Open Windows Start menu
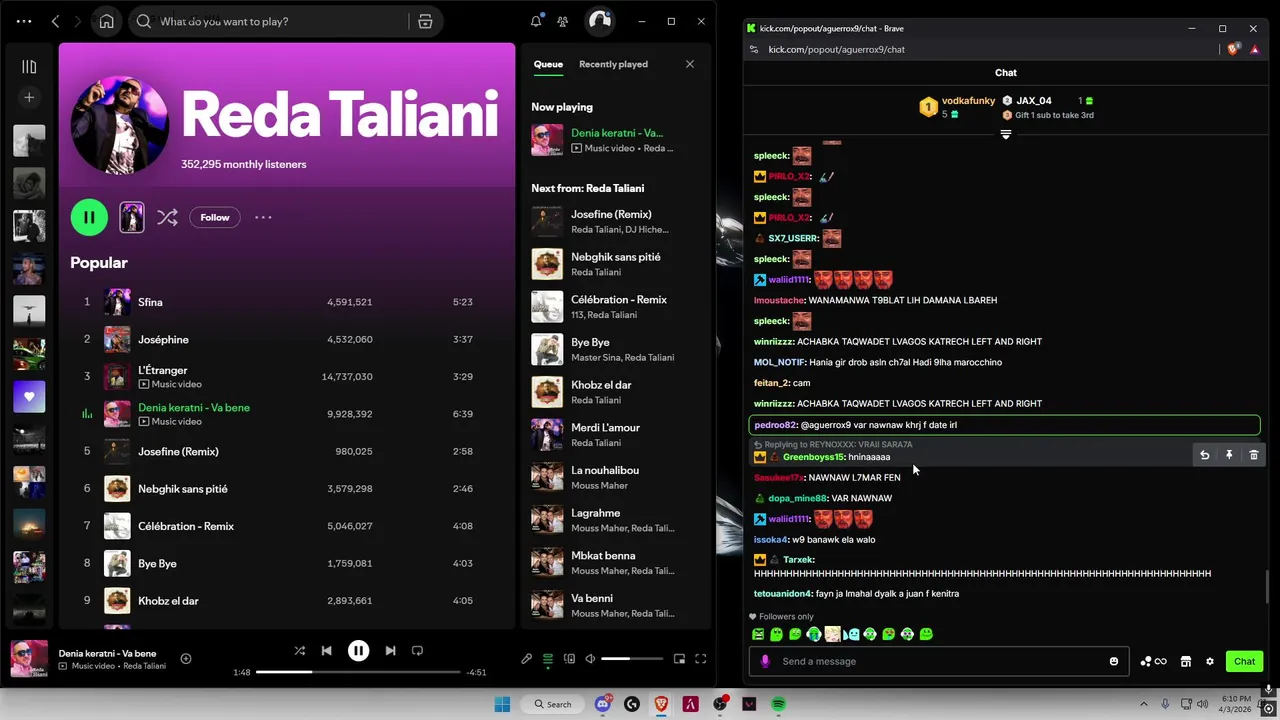The width and height of the screenshot is (1280, 720). 501,704
